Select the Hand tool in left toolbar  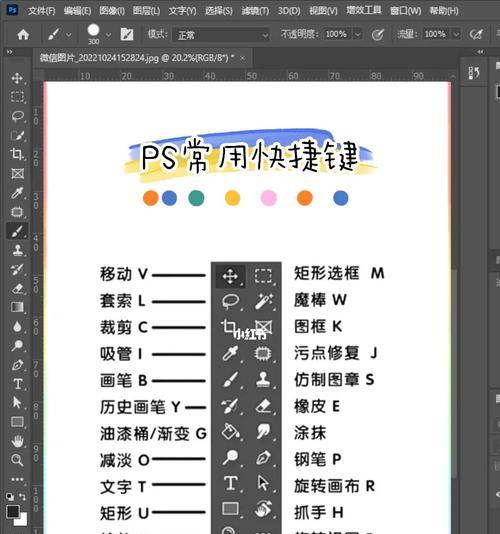point(17,441)
